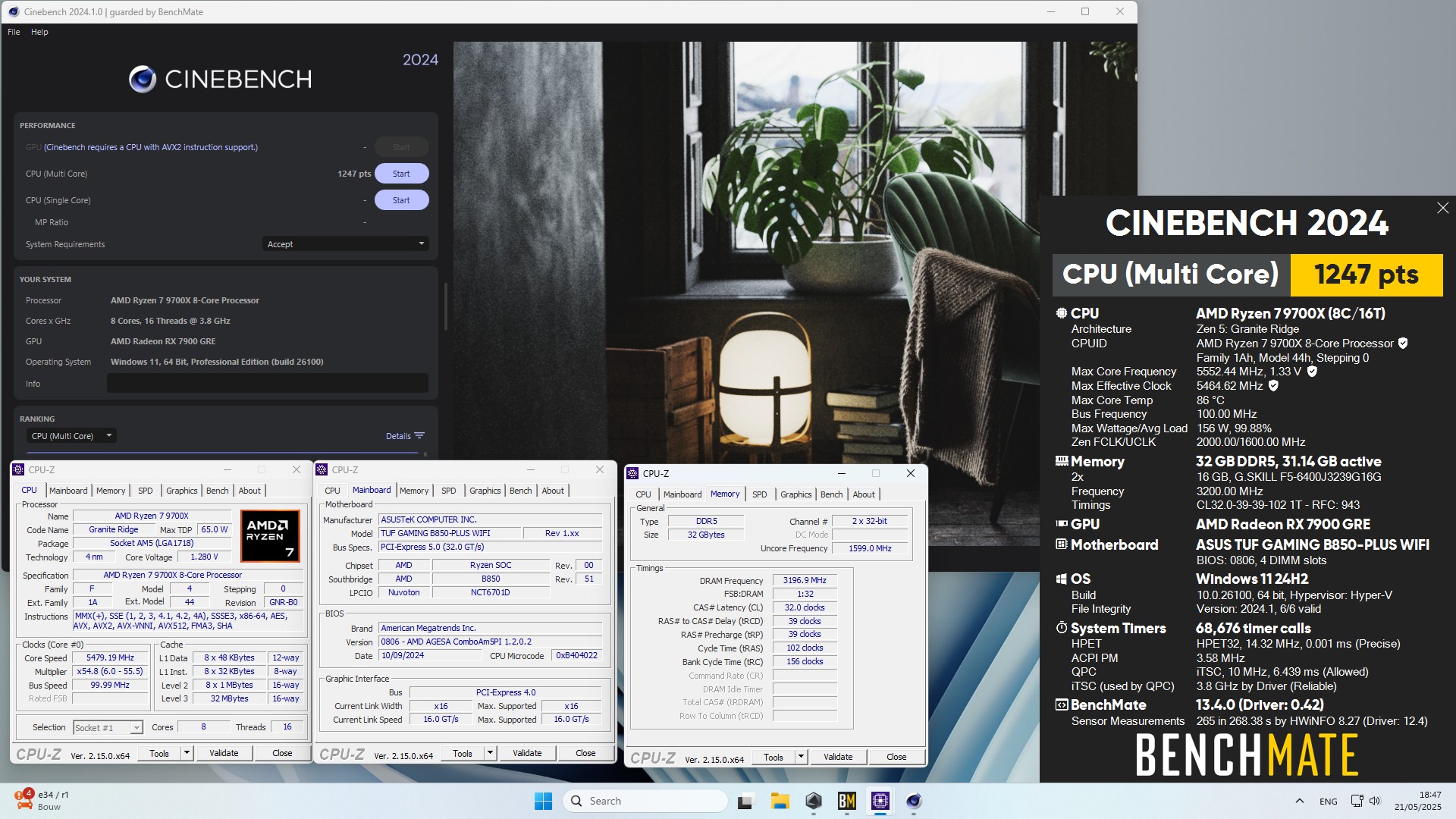Click the Cinebench taskbar icon

(x=913, y=801)
